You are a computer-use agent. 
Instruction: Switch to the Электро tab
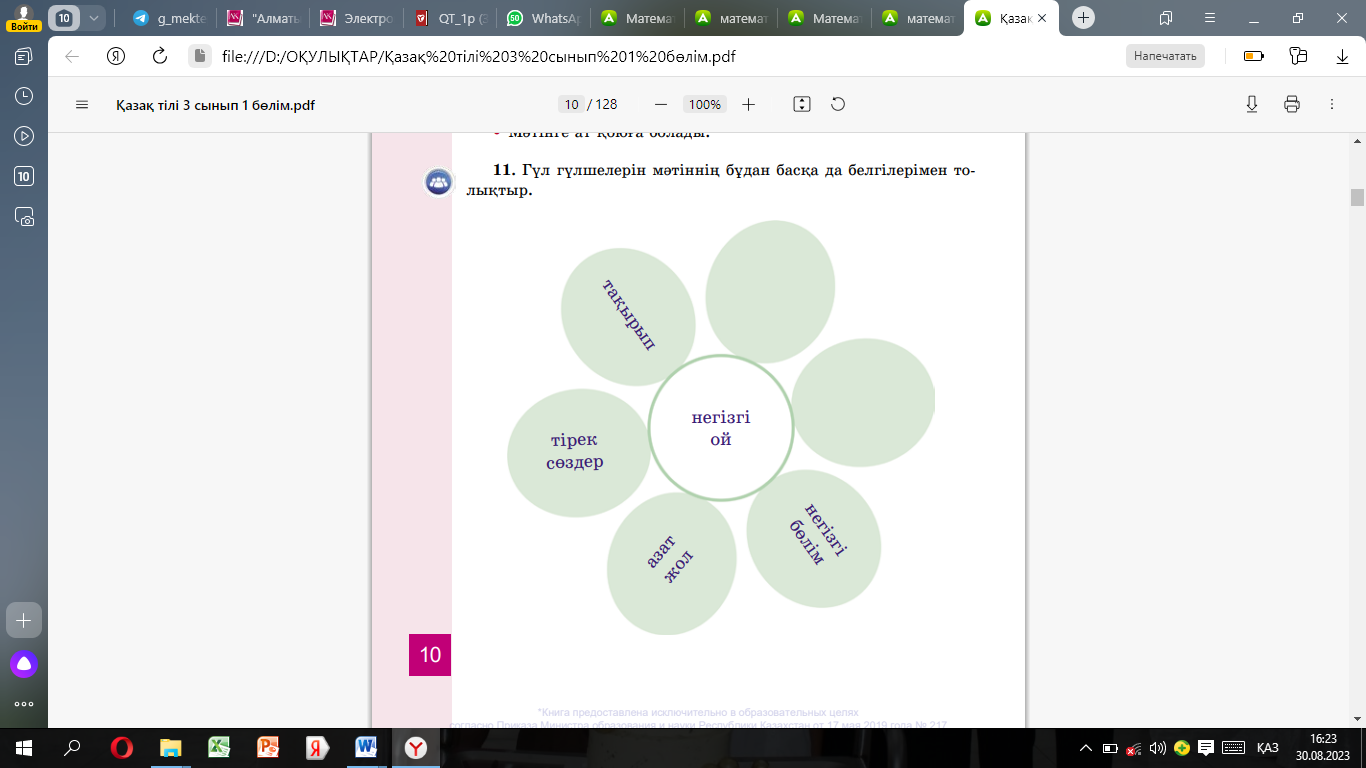coord(358,18)
